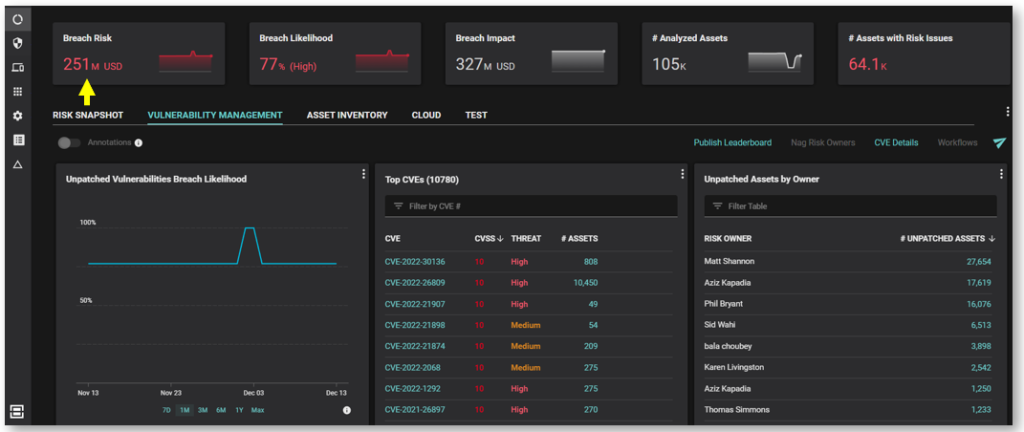The height and width of the screenshot is (432, 1024).
Task: Open the shield security icon in sidebar
Action: [x=18, y=44]
